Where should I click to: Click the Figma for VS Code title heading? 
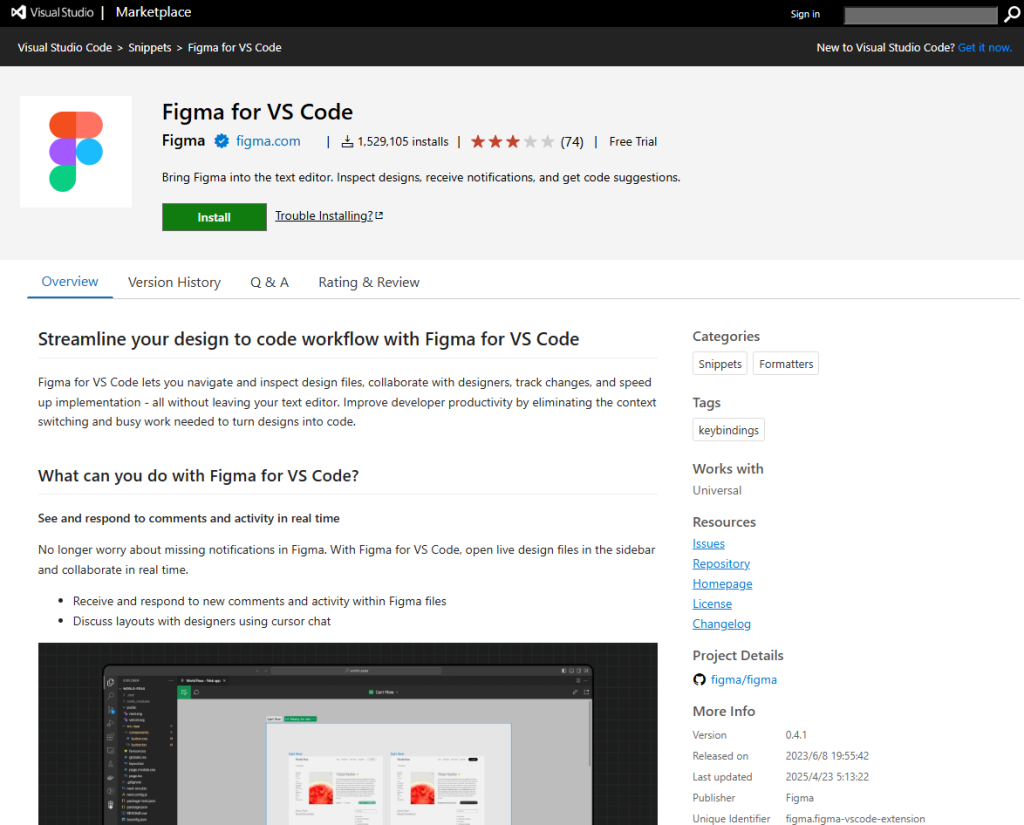click(x=257, y=112)
